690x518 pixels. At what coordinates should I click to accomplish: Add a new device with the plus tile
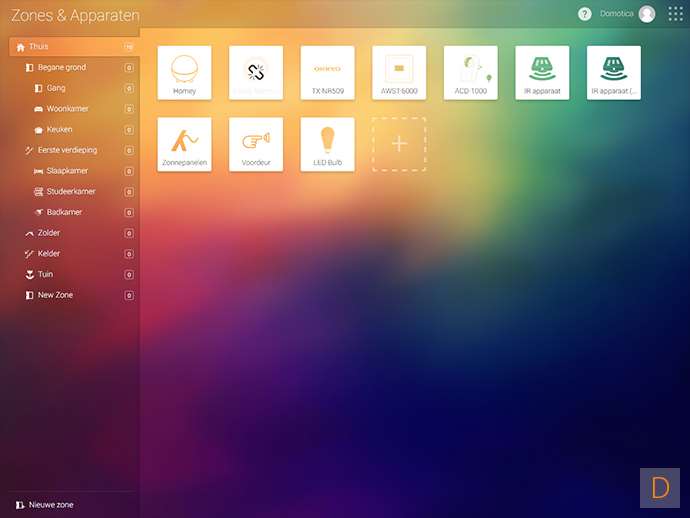point(399,144)
